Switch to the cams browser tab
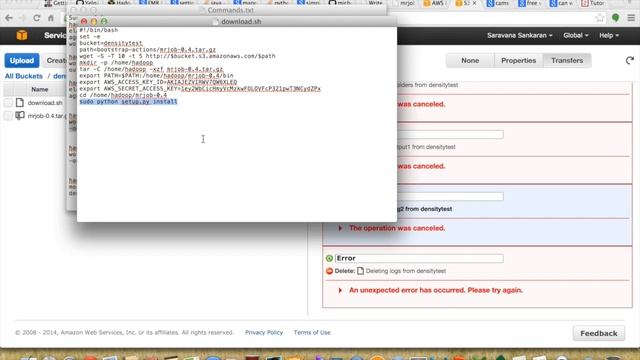The height and width of the screenshot is (360, 640). pos(498,3)
